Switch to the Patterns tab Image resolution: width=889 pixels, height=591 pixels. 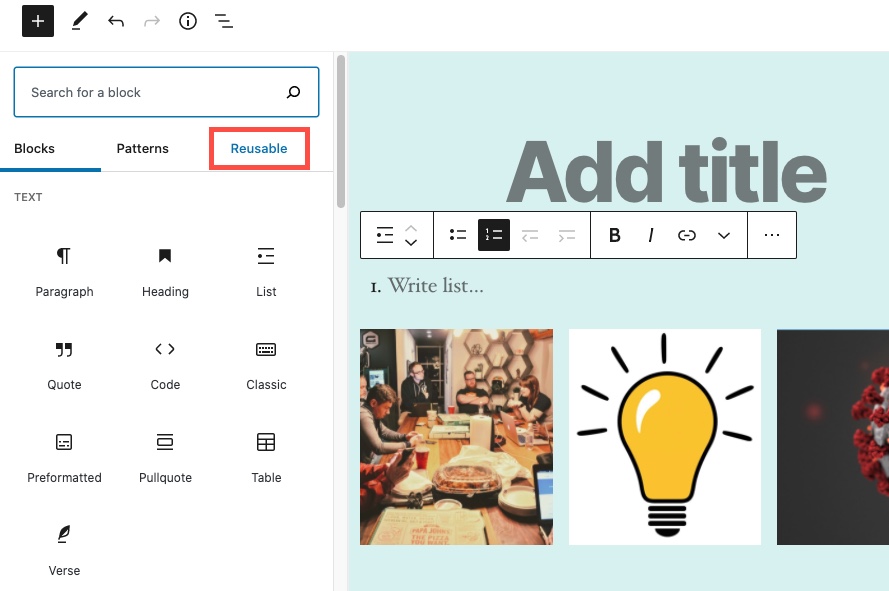142,149
